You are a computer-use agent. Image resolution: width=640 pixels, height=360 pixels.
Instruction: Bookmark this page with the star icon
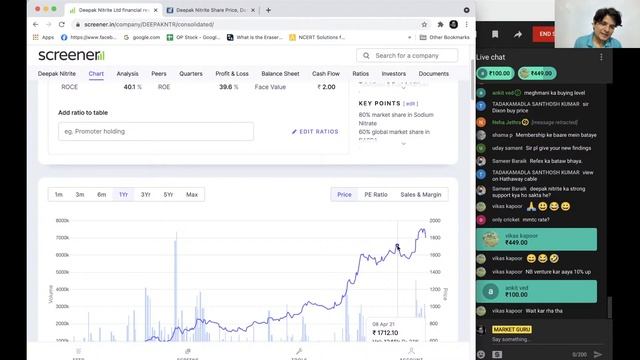tap(424, 24)
